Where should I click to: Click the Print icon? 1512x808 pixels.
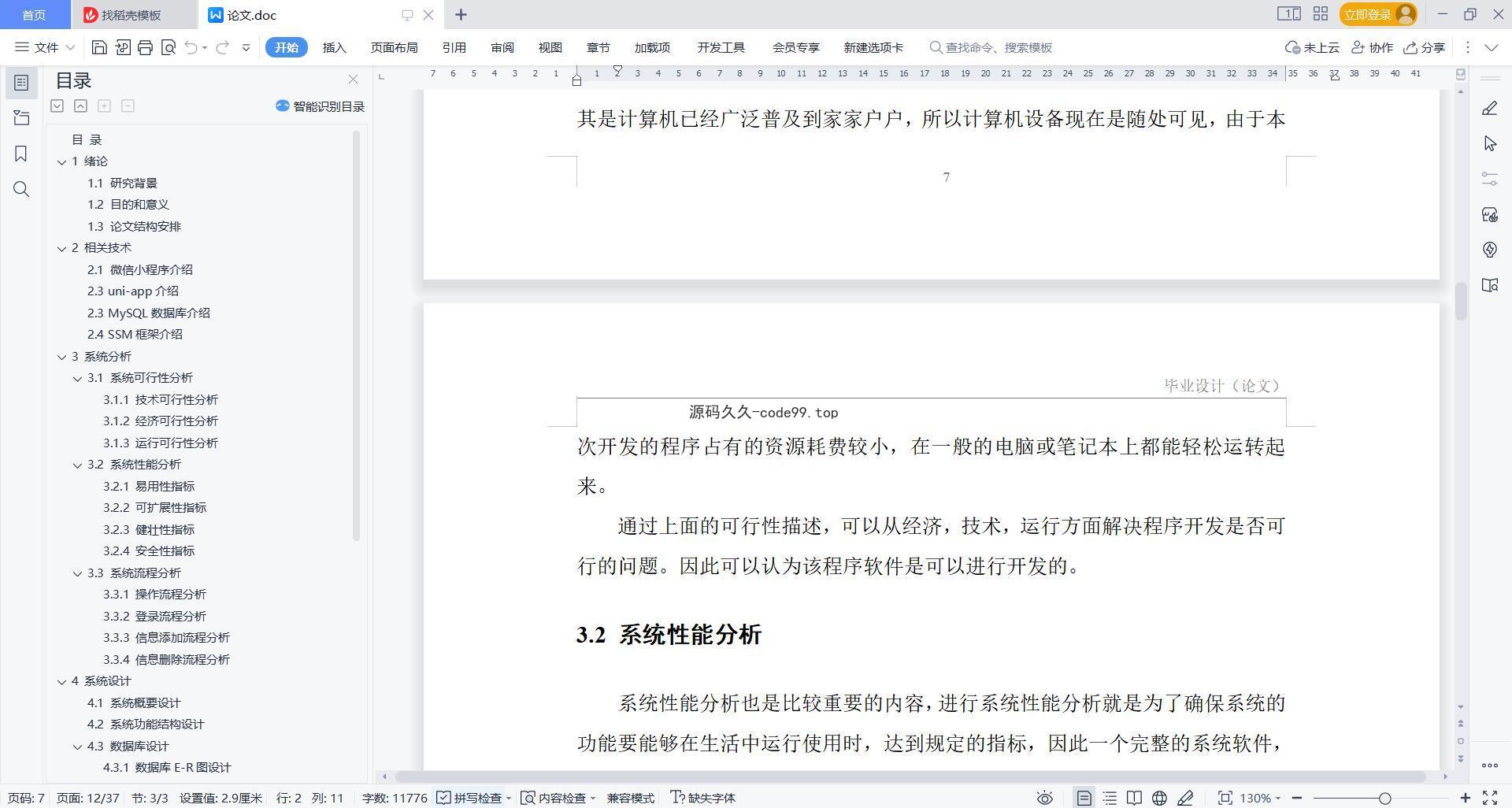(x=145, y=47)
